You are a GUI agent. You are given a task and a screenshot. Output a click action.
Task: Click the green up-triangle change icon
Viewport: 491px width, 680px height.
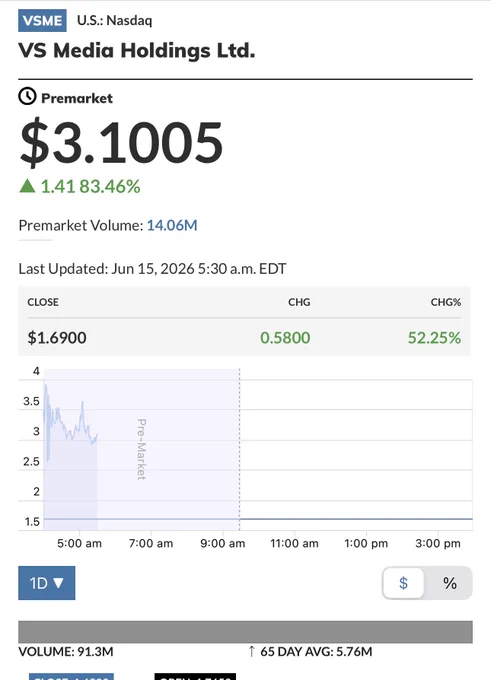pos(27,186)
